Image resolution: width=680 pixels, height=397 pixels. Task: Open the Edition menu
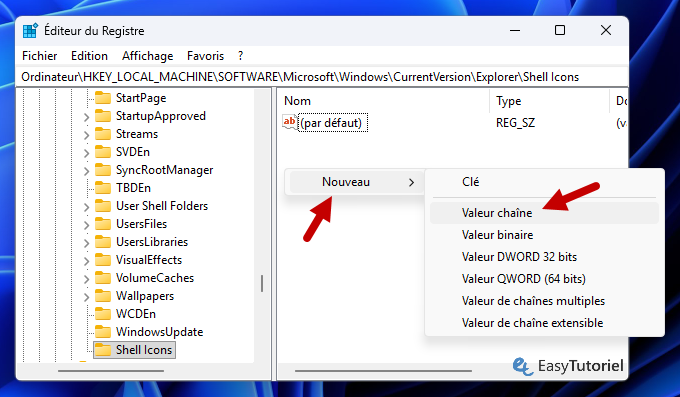point(89,56)
